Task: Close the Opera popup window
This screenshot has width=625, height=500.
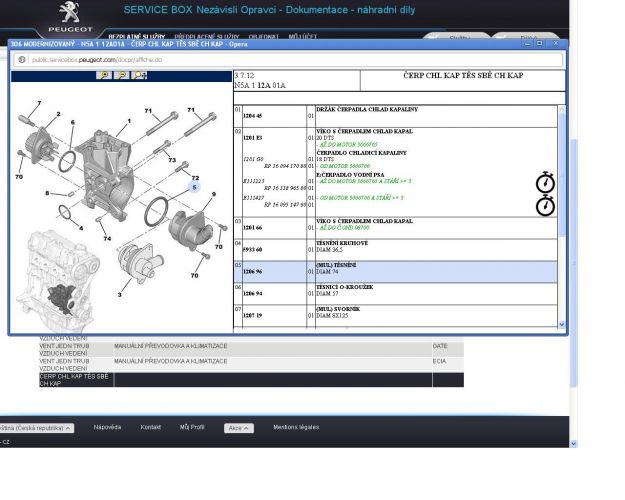Action: coord(556,43)
